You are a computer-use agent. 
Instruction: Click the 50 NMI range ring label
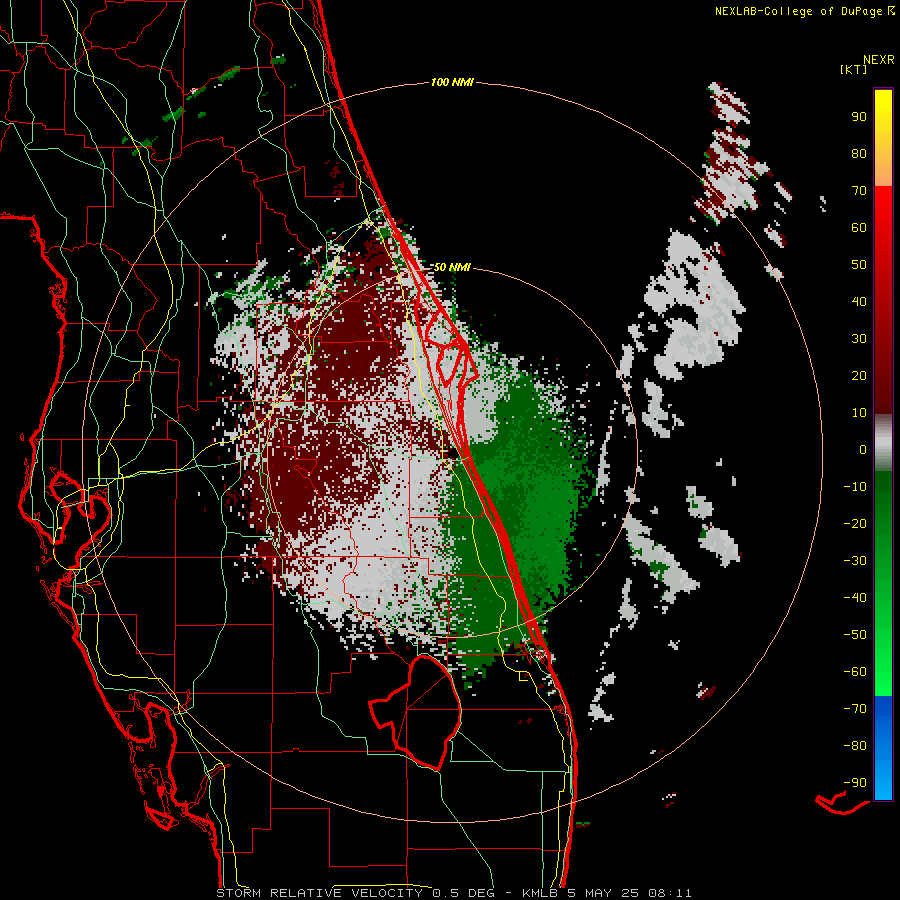pyautogui.click(x=452, y=267)
